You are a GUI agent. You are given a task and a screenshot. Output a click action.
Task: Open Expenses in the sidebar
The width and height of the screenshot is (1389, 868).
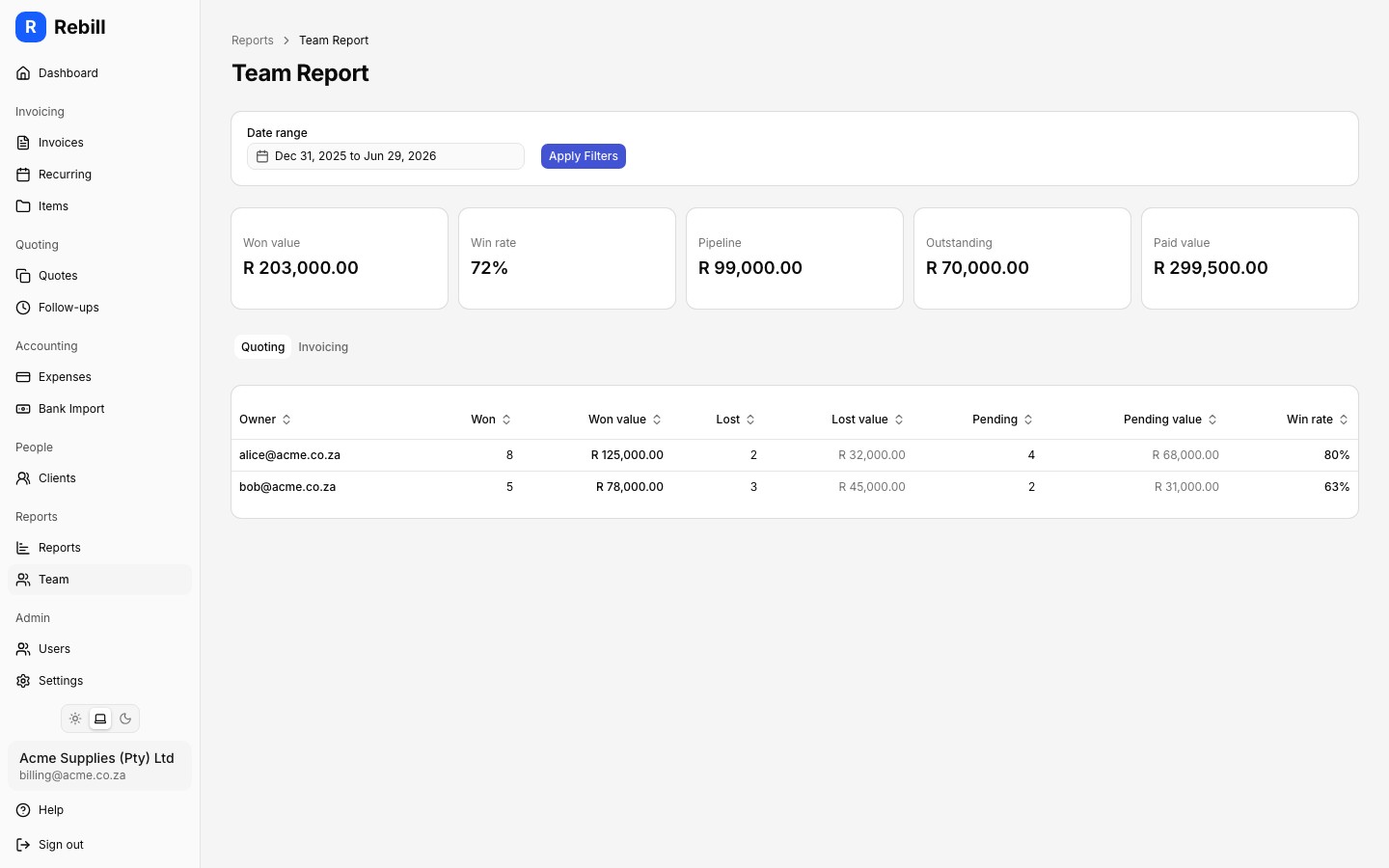pos(99,377)
